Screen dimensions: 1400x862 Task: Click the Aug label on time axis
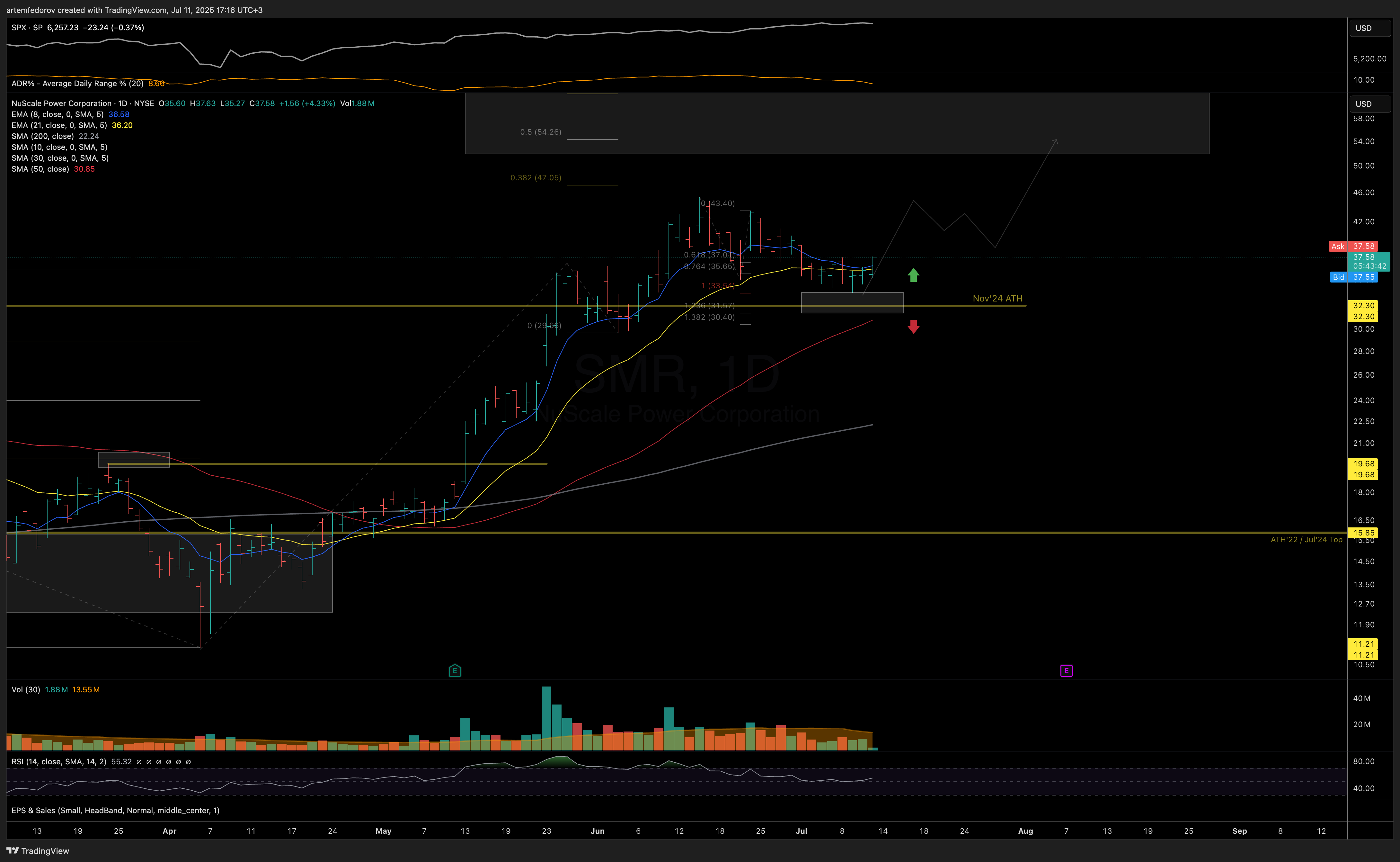(x=1026, y=831)
